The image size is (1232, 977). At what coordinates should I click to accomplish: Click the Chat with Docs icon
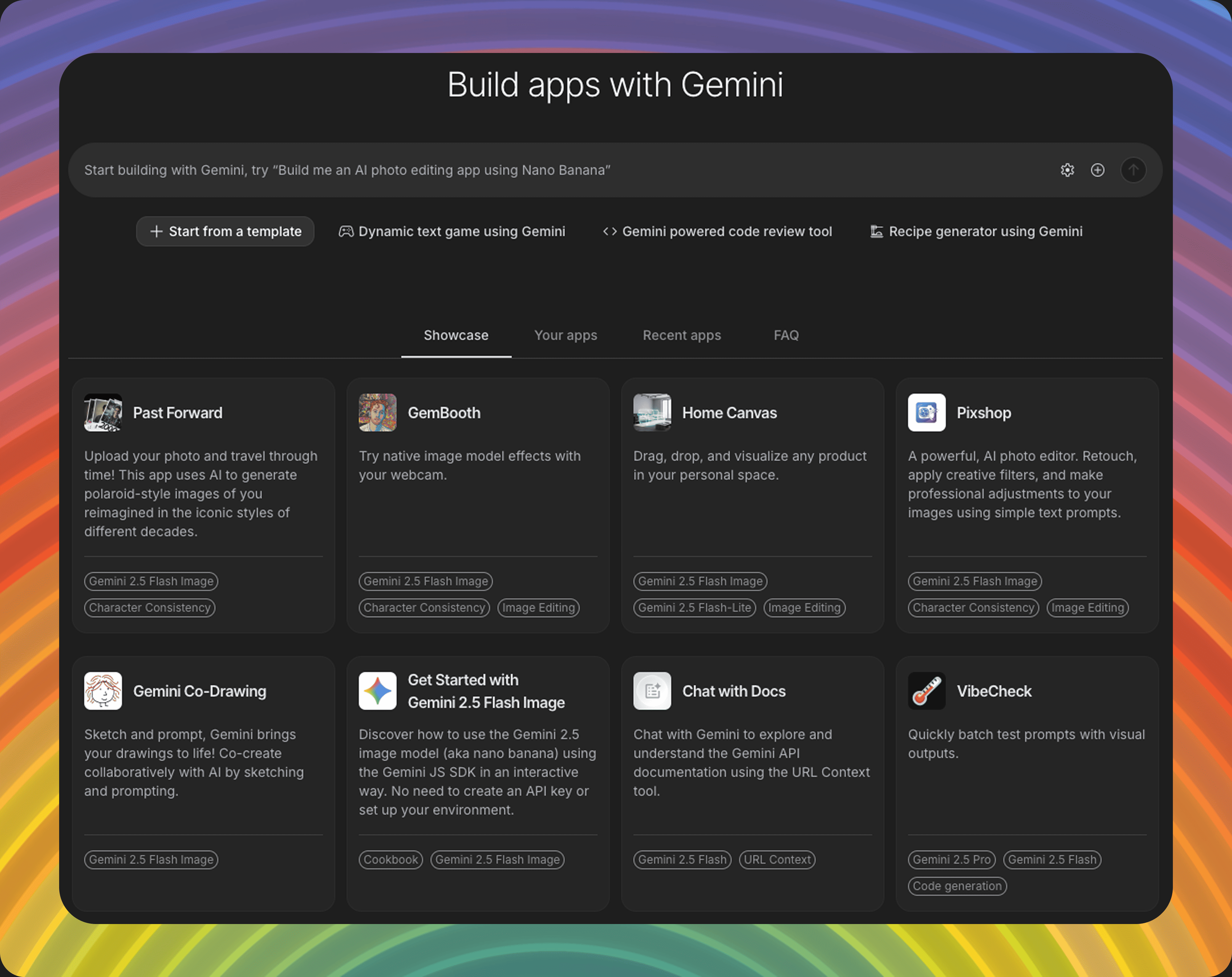coord(652,691)
